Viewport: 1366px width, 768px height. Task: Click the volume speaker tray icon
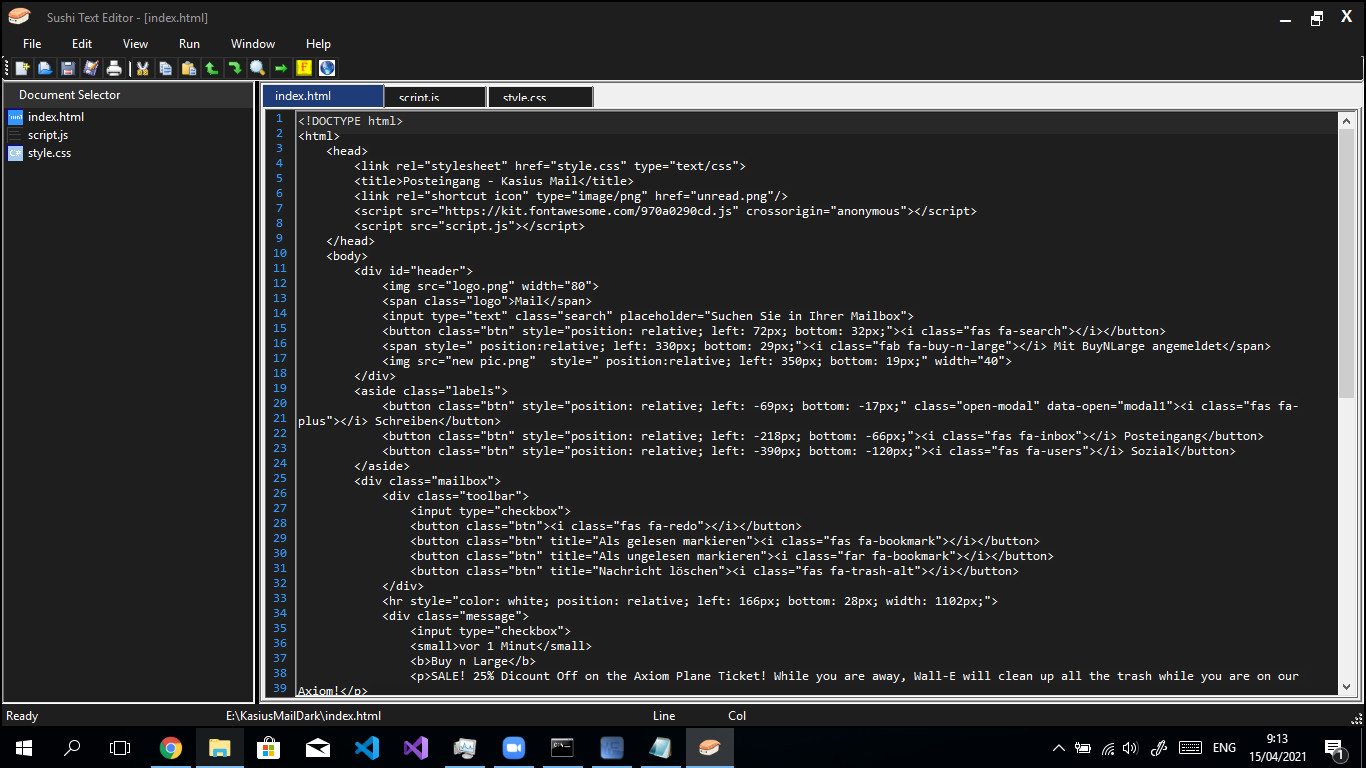pyautogui.click(x=1131, y=747)
